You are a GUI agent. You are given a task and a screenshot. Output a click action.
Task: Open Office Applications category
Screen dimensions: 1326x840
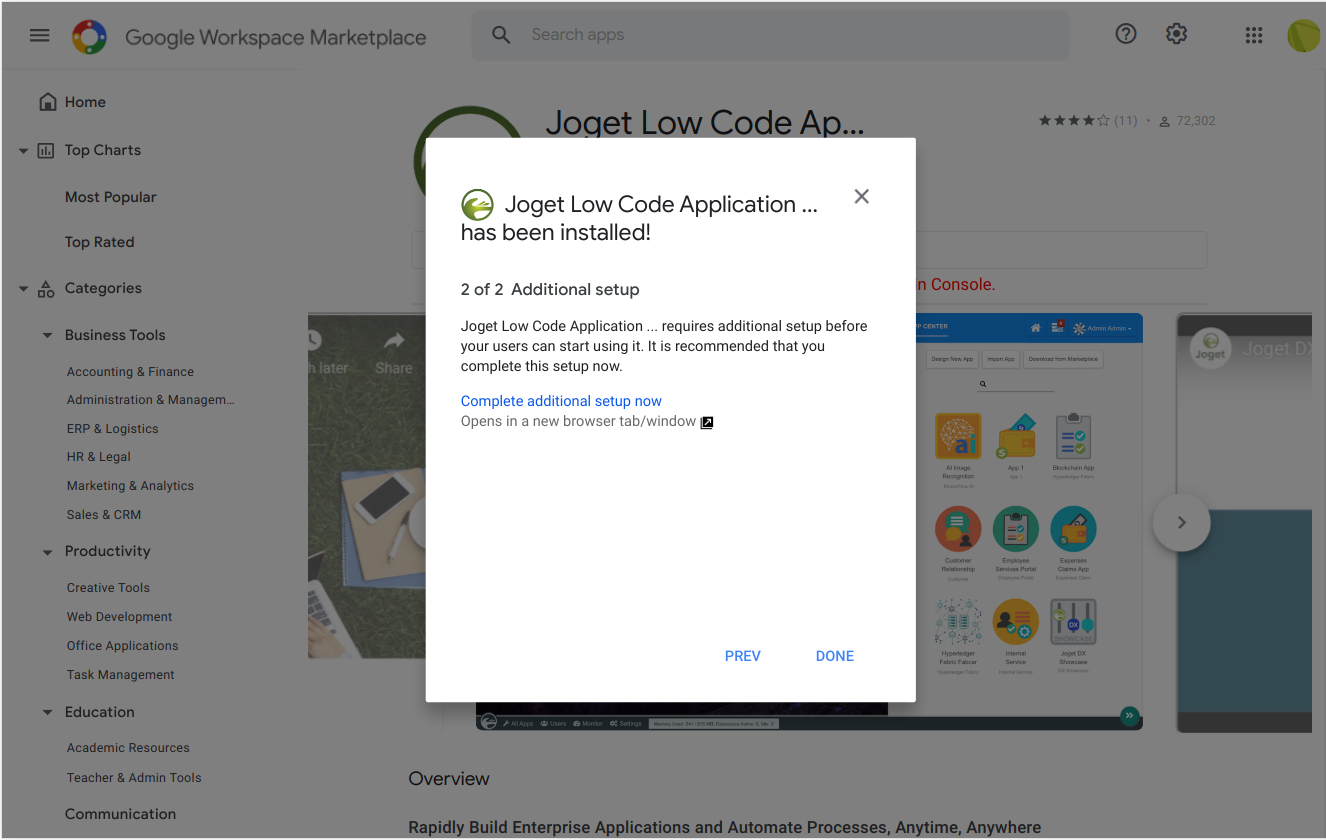tap(123, 646)
